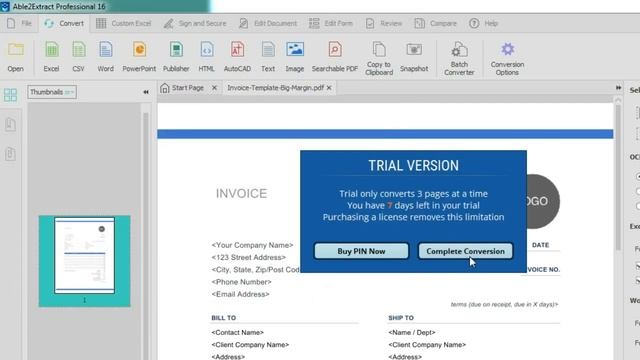Click the BILL TO heading
The image size is (640, 360).
[x=224, y=318]
